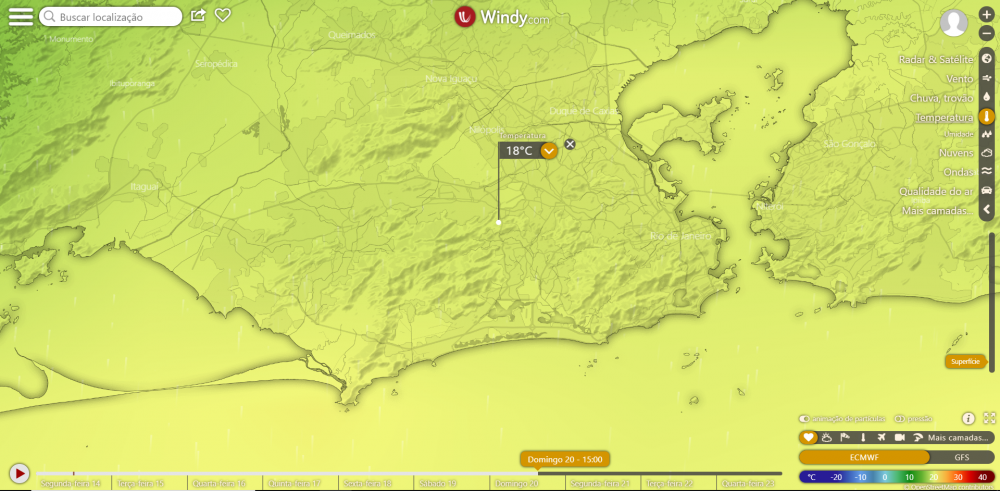Switch forecast model to GFS
The image size is (1000, 491).
point(961,457)
